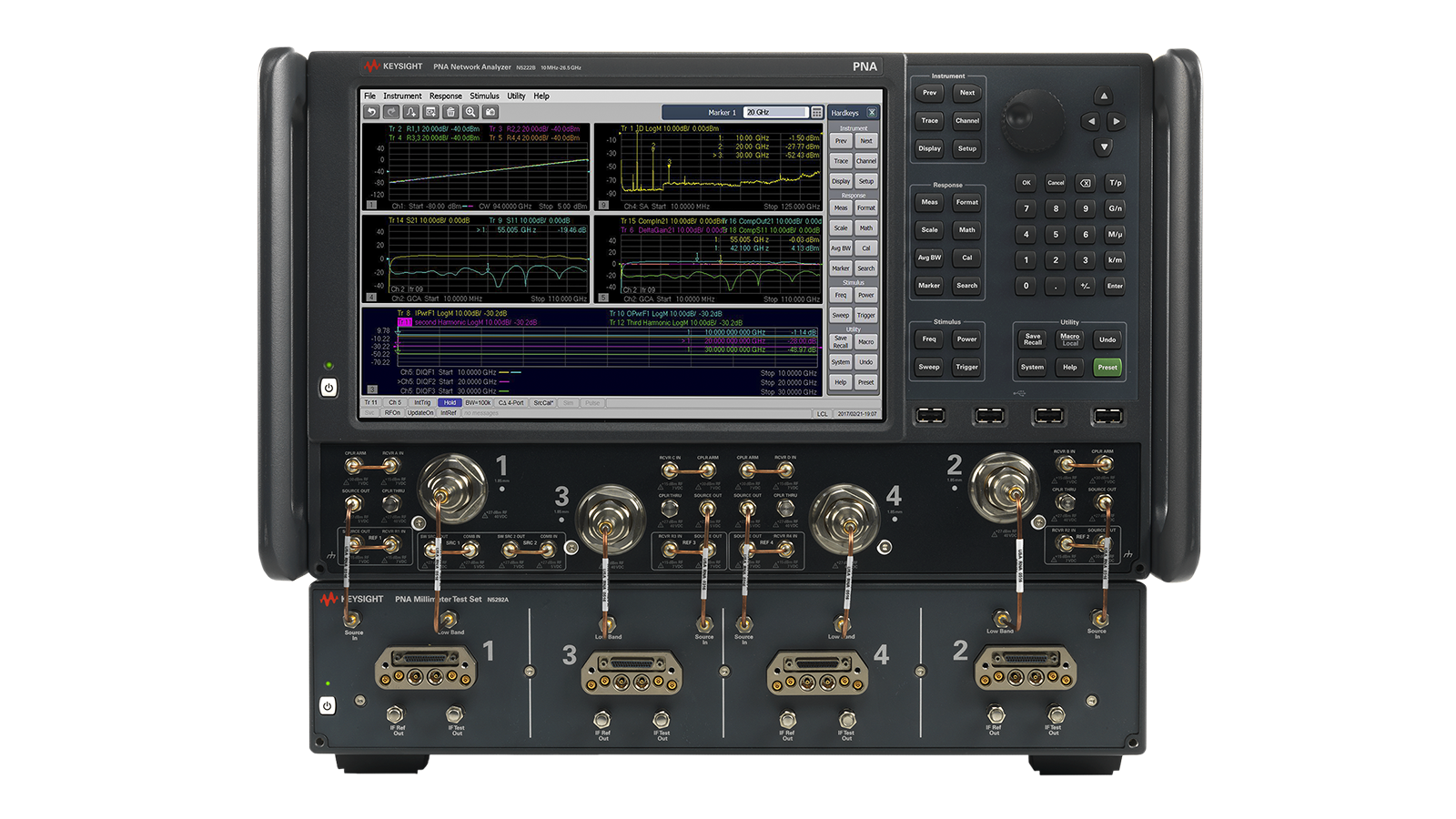Push the front-panel Marker key
Image resolution: width=1456 pixels, height=819 pixels.
click(929, 286)
